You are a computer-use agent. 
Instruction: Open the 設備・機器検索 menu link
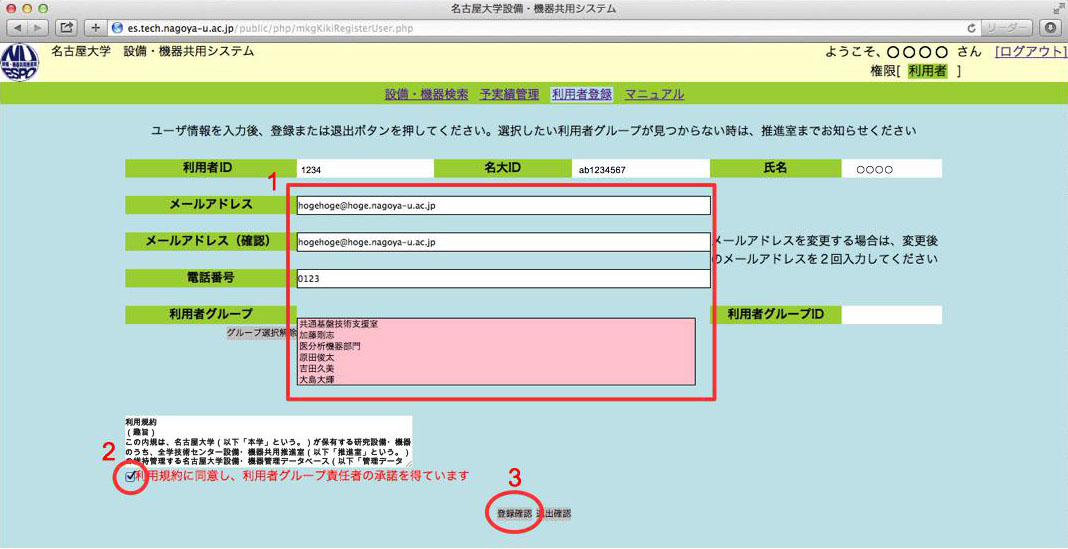426,94
